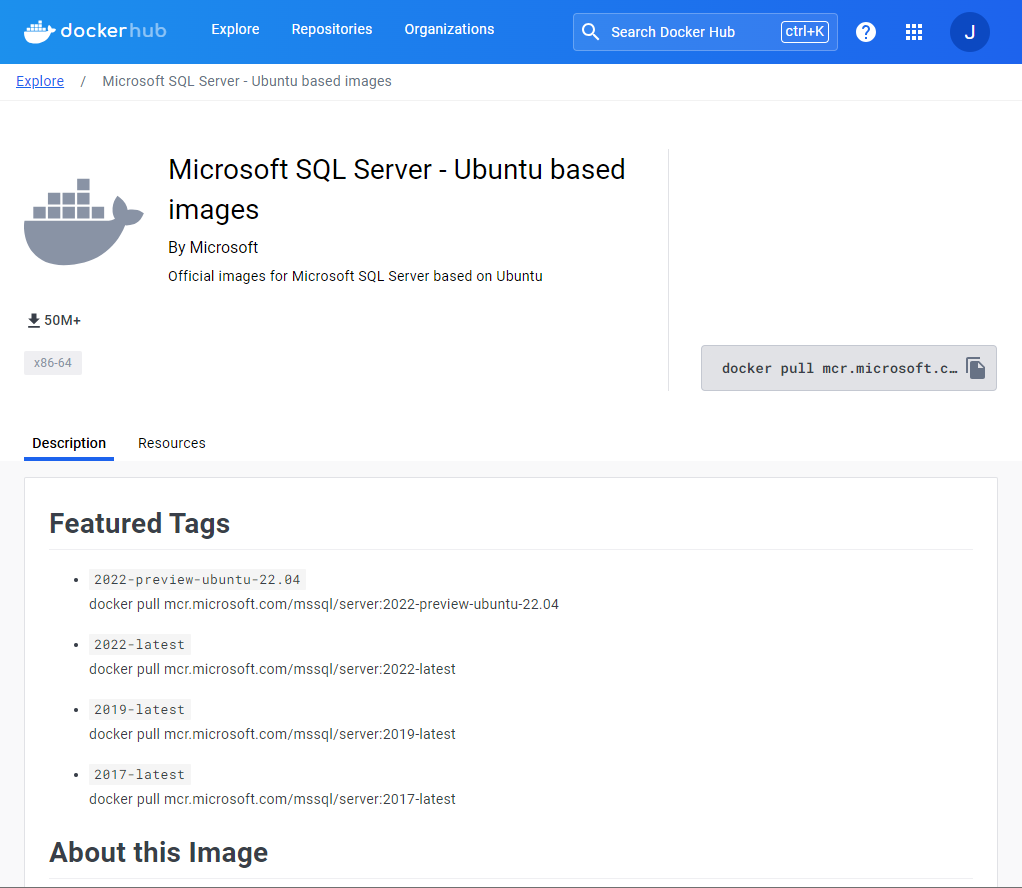This screenshot has width=1022, height=888.
Task: Click the 2022-latest tag label
Action: click(139, 645)
